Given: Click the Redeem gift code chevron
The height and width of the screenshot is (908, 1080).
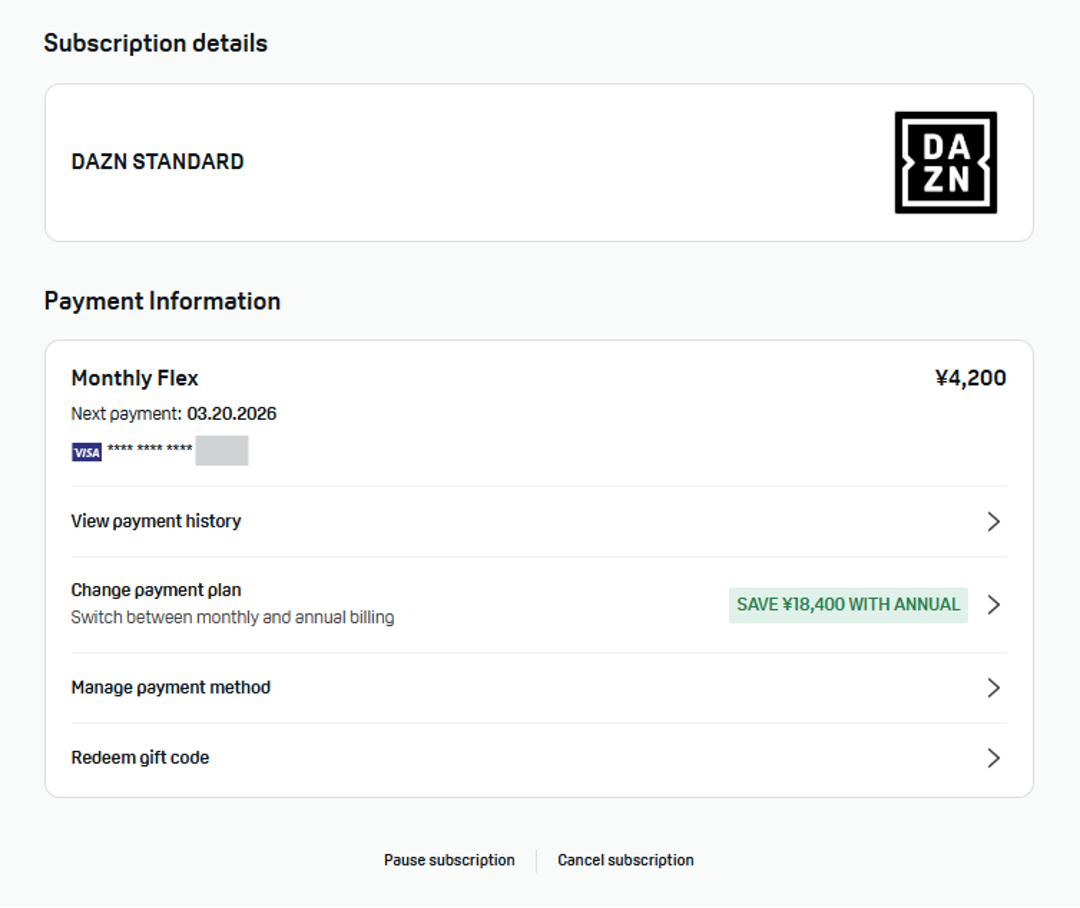Looking at the screenshot, I should (993, 758).
